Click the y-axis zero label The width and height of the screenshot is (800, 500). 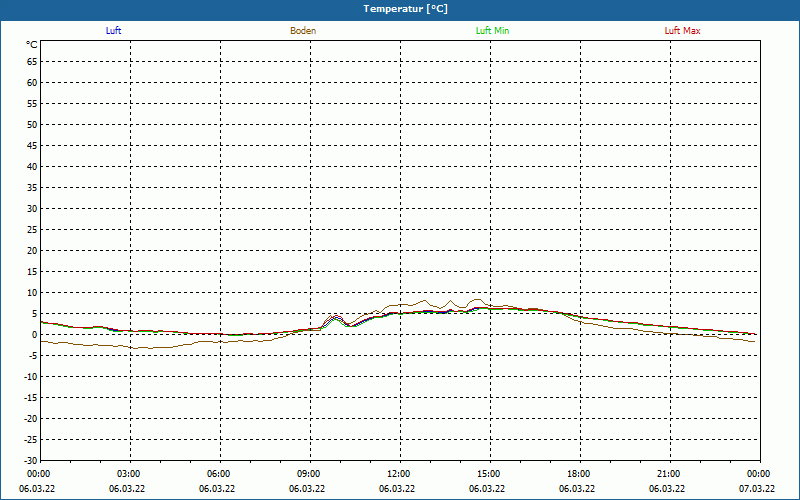coord(34,335)
